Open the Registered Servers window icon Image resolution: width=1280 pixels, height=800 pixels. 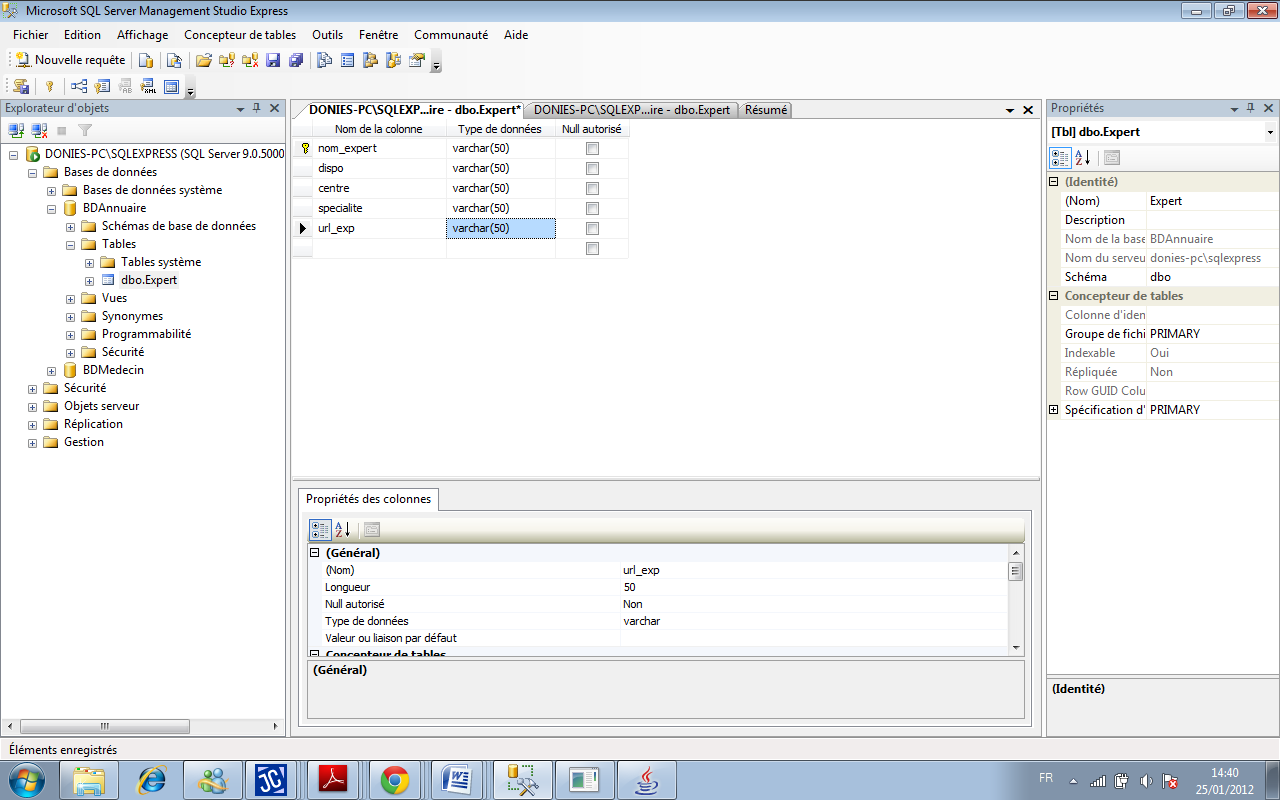point(324,60)
